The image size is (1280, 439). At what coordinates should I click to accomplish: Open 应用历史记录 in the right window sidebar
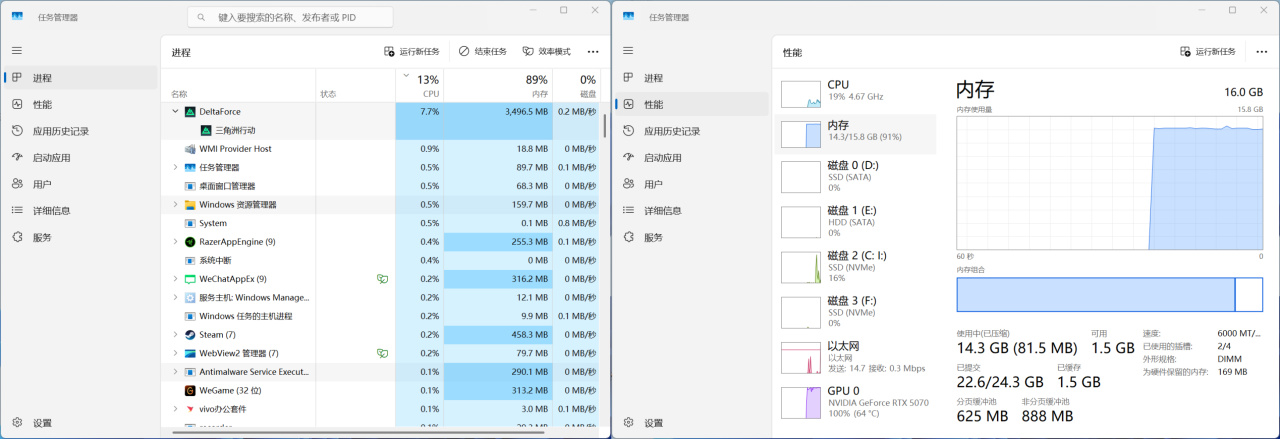coord(691,131)
